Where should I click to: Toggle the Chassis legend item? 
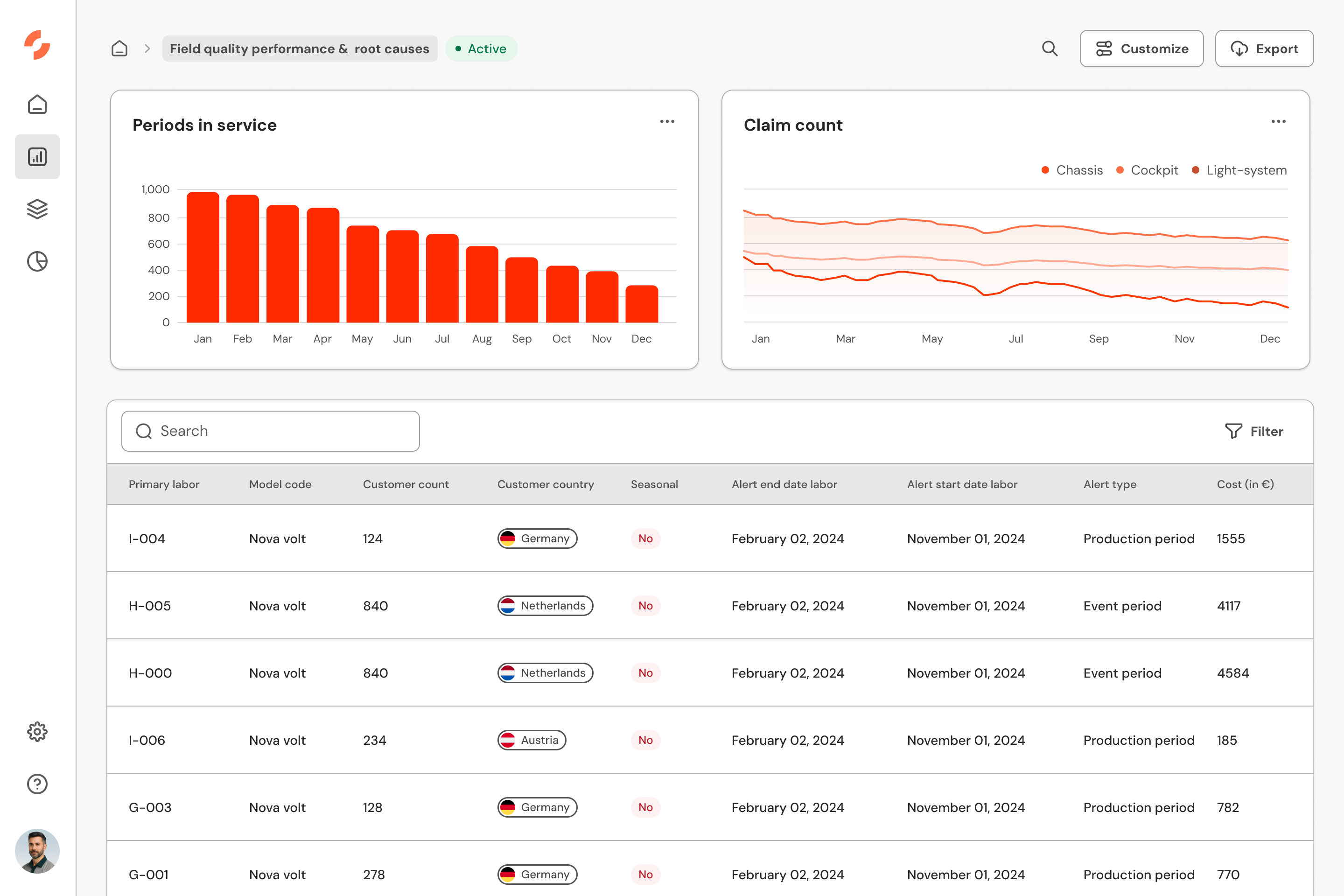1072,170
